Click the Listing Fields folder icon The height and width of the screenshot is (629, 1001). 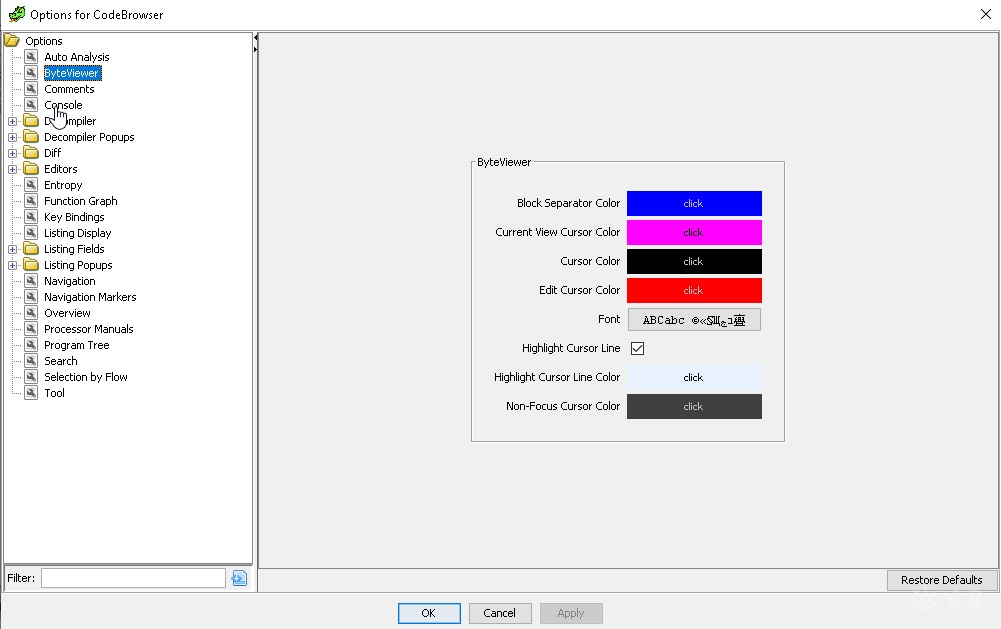31,248
